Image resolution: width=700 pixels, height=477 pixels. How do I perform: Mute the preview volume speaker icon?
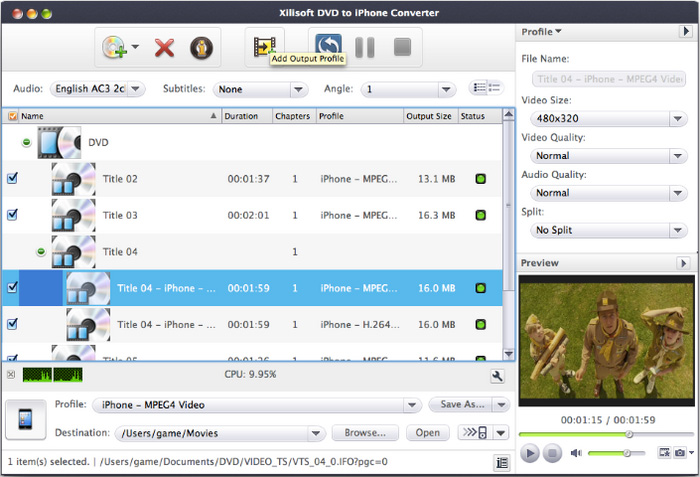point(576,453)
